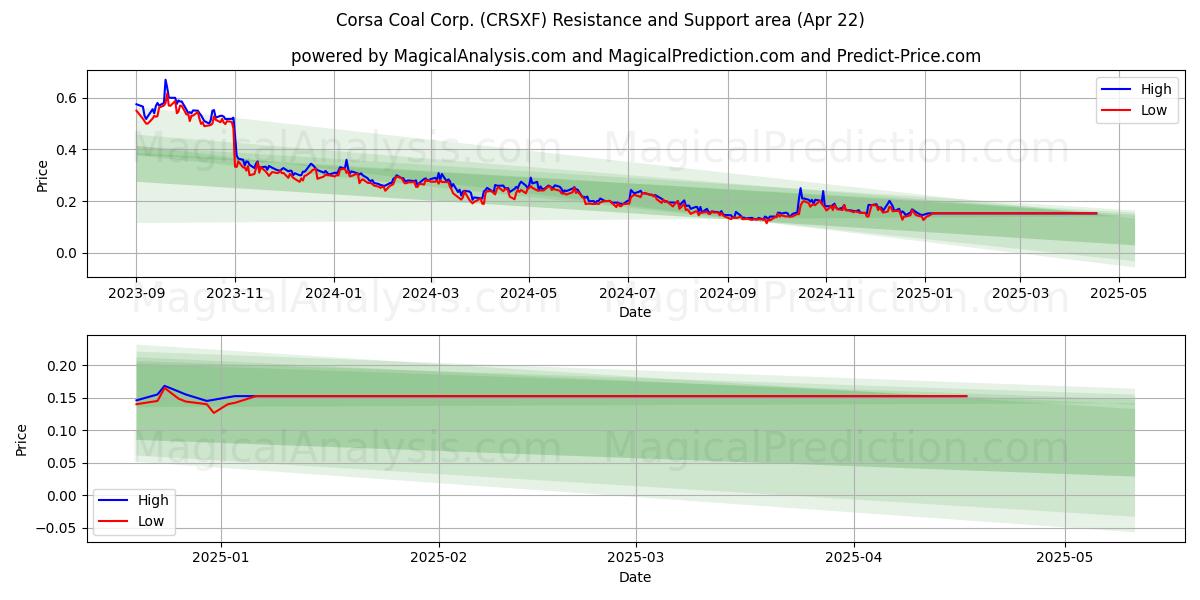Click the bottom chart y-axis value '0.00'
1200x600 pixels.
[63, 496]
